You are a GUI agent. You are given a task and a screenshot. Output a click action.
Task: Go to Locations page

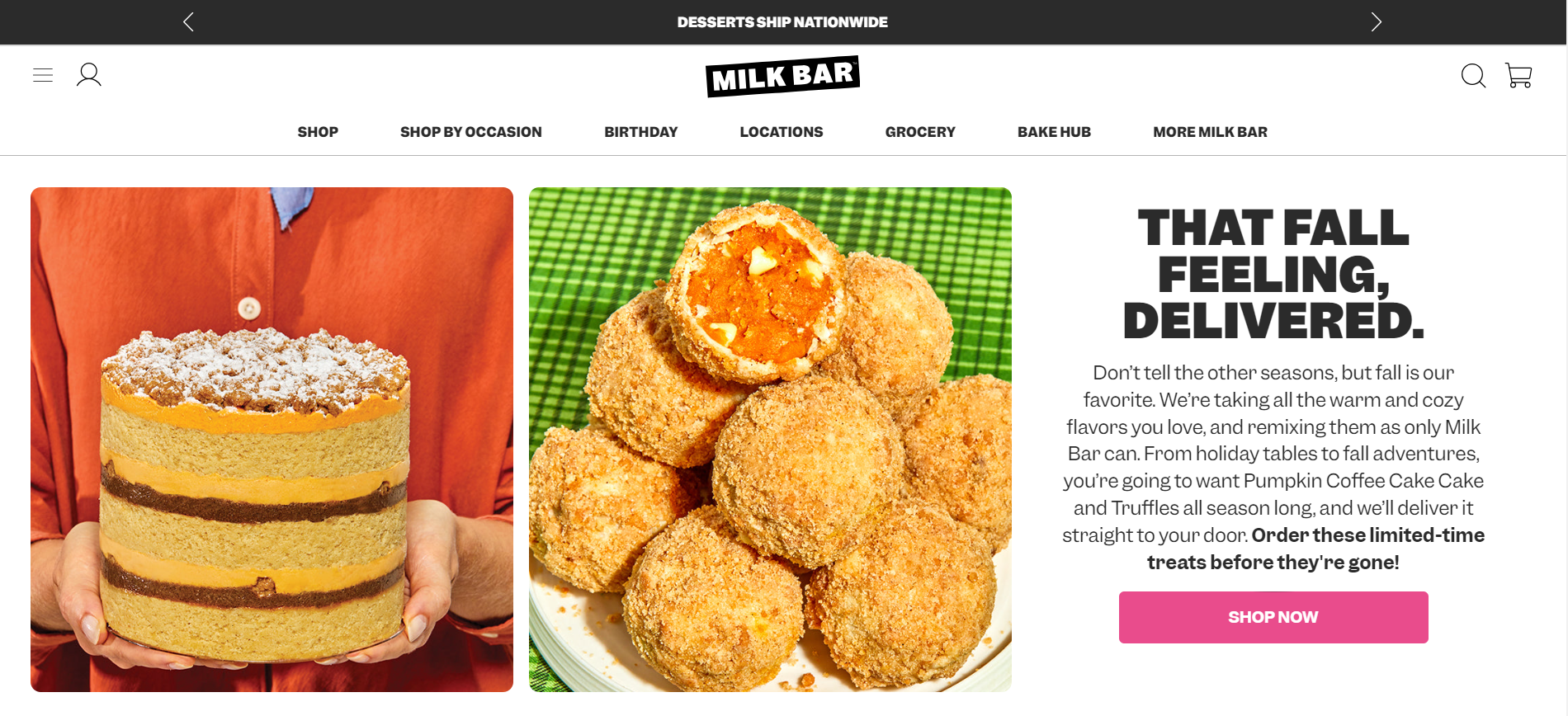[x=782, y=132]
